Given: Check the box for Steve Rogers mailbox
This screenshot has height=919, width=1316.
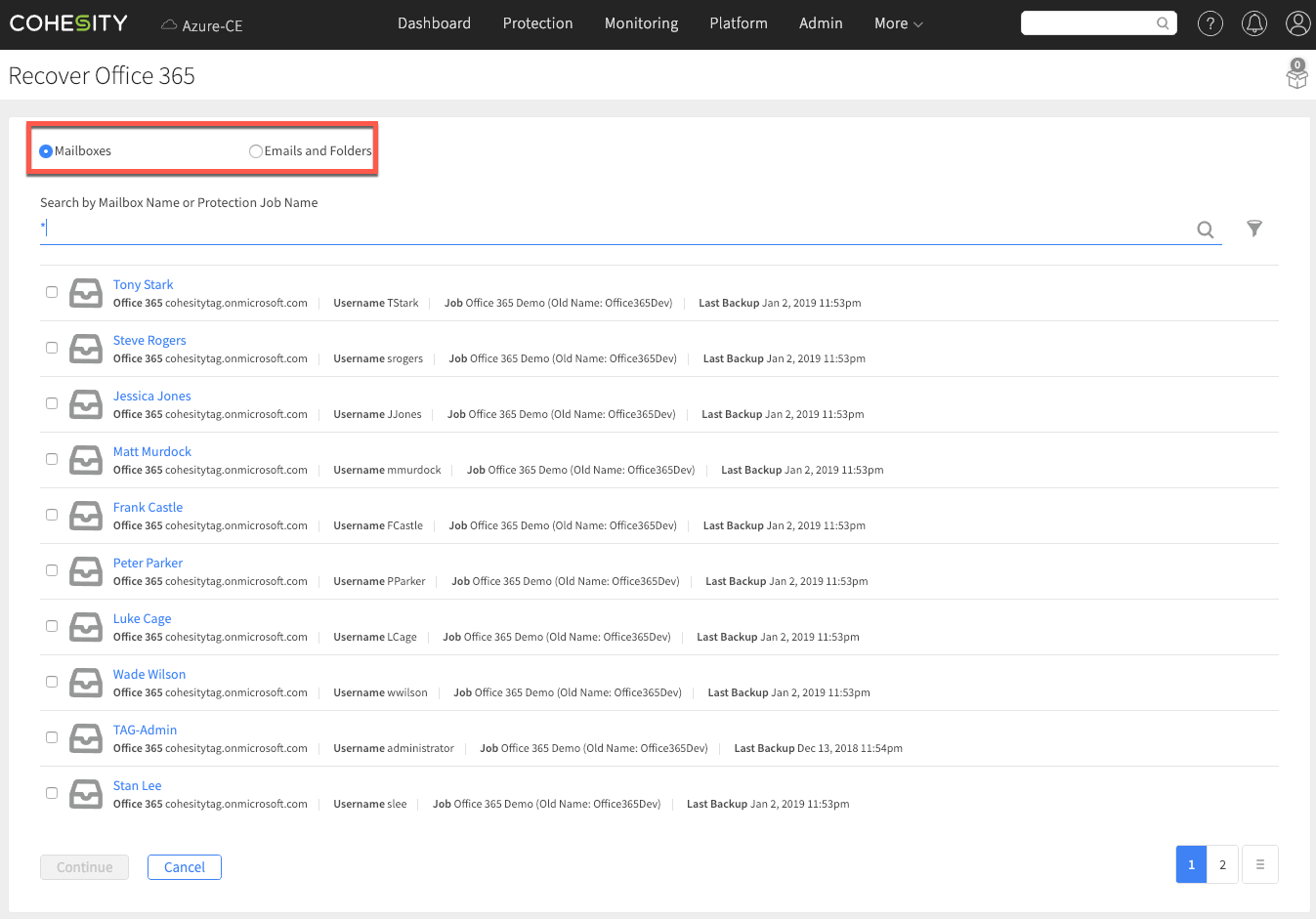Looking at the screenshot, I should point(52,348).
